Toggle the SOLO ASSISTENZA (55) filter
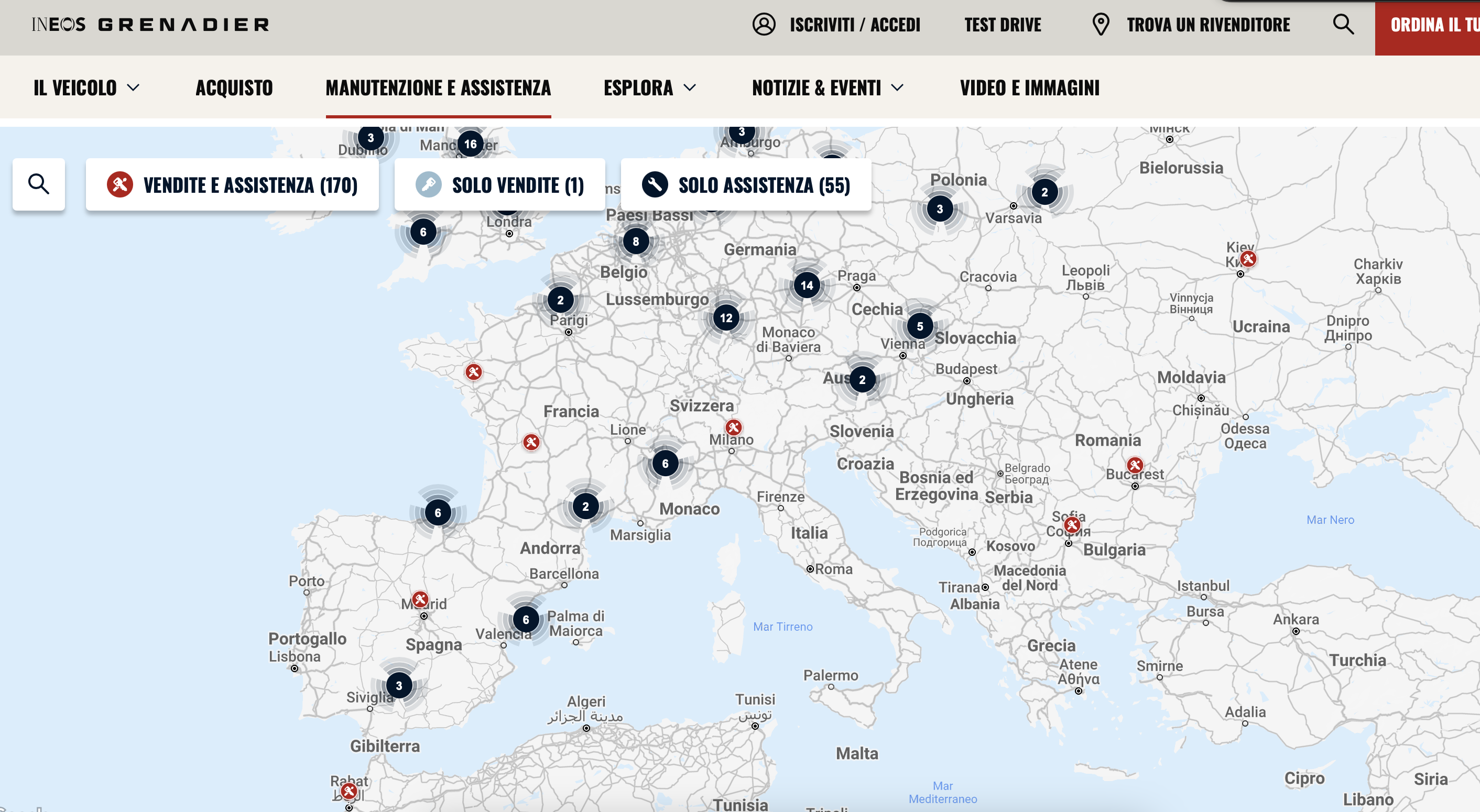 (746, 185)
